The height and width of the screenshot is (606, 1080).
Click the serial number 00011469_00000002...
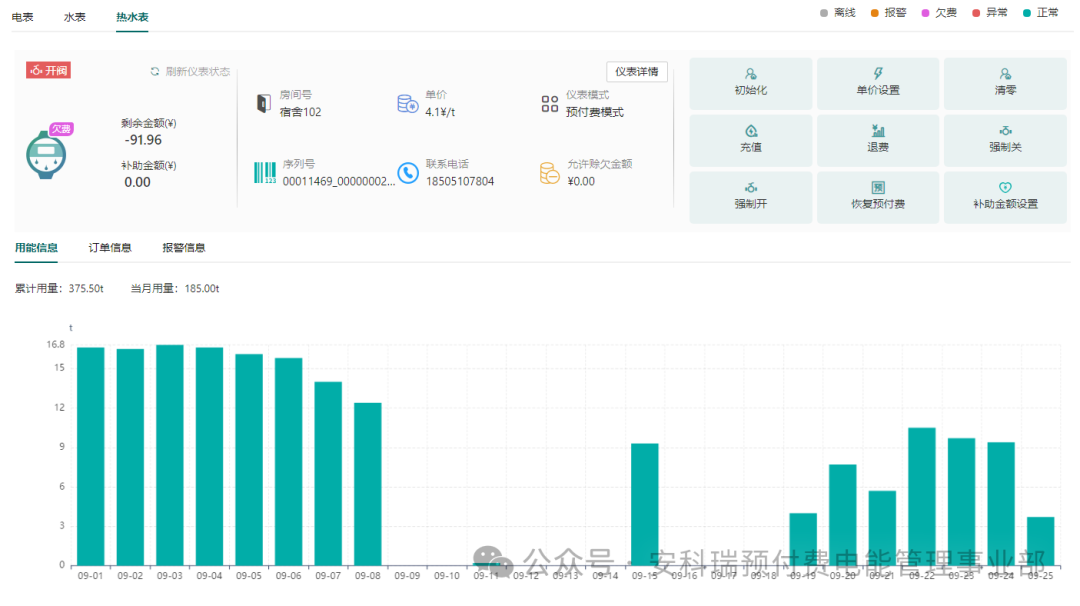click(x=339, y=181)
